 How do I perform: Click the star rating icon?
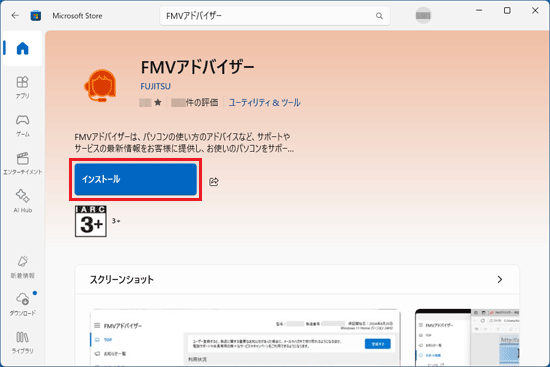click(x=158, y=102)
